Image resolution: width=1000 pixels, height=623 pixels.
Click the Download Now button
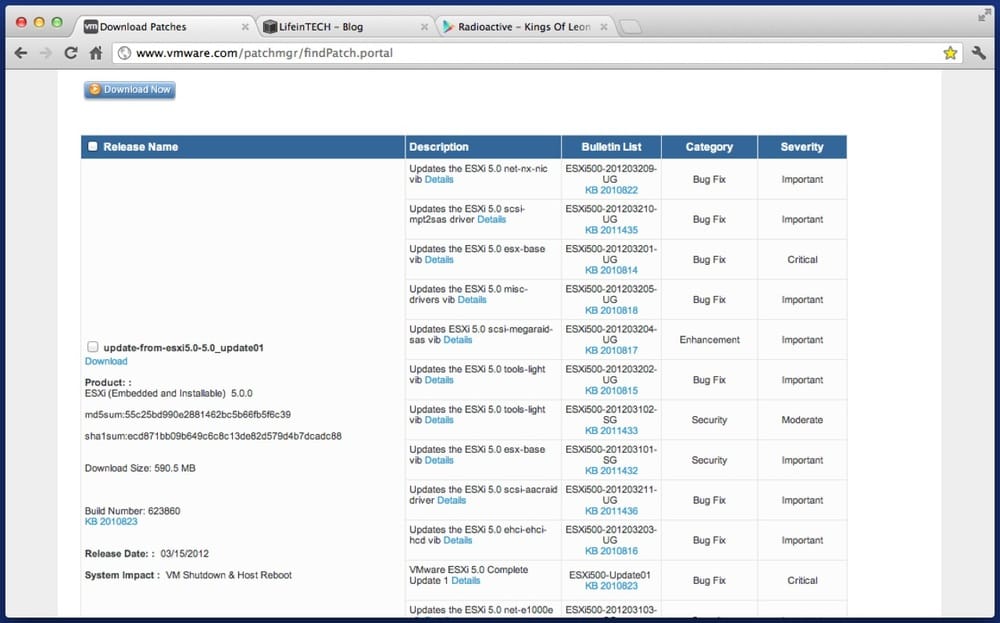click(129, 90)
